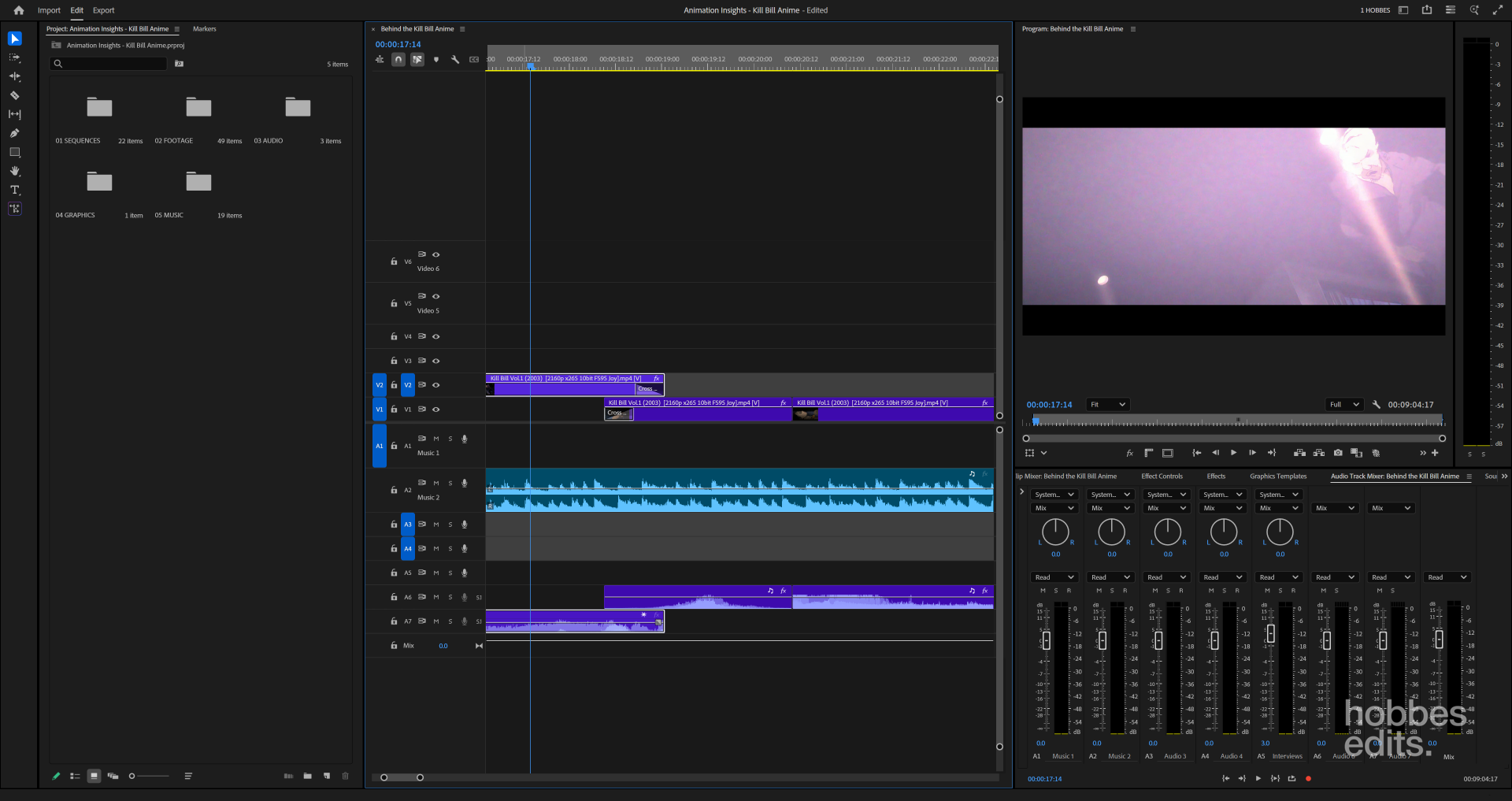
Task: Switch to the Effect Controls tab
Action: (1162, 476)
